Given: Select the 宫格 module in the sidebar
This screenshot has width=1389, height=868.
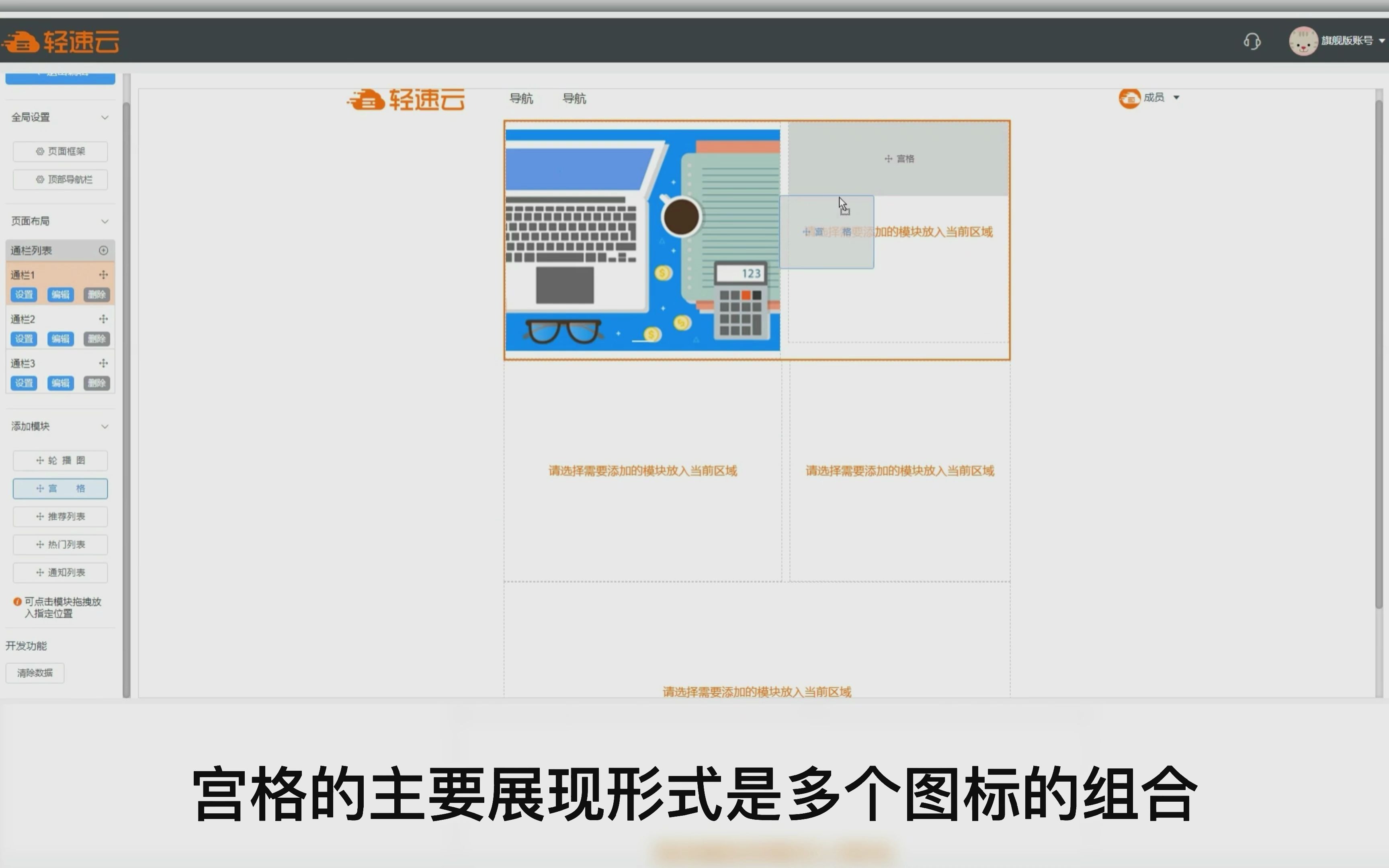Looking at the screenshot, I should click(x=60, y=489).
